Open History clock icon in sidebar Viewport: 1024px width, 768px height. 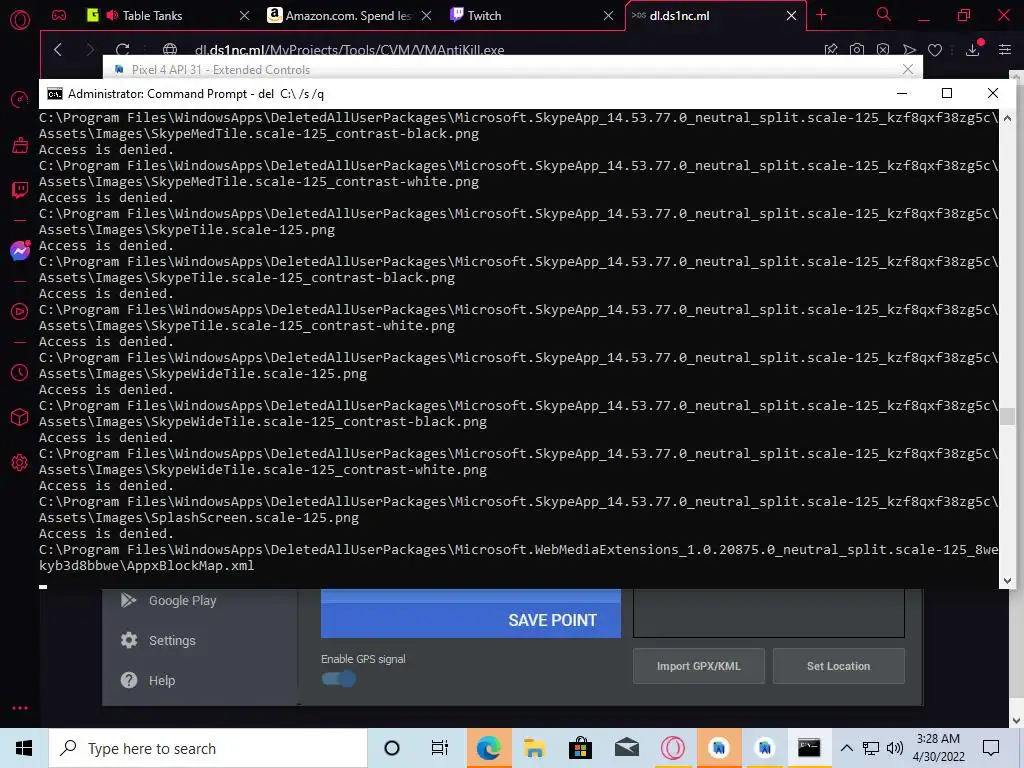20,372
